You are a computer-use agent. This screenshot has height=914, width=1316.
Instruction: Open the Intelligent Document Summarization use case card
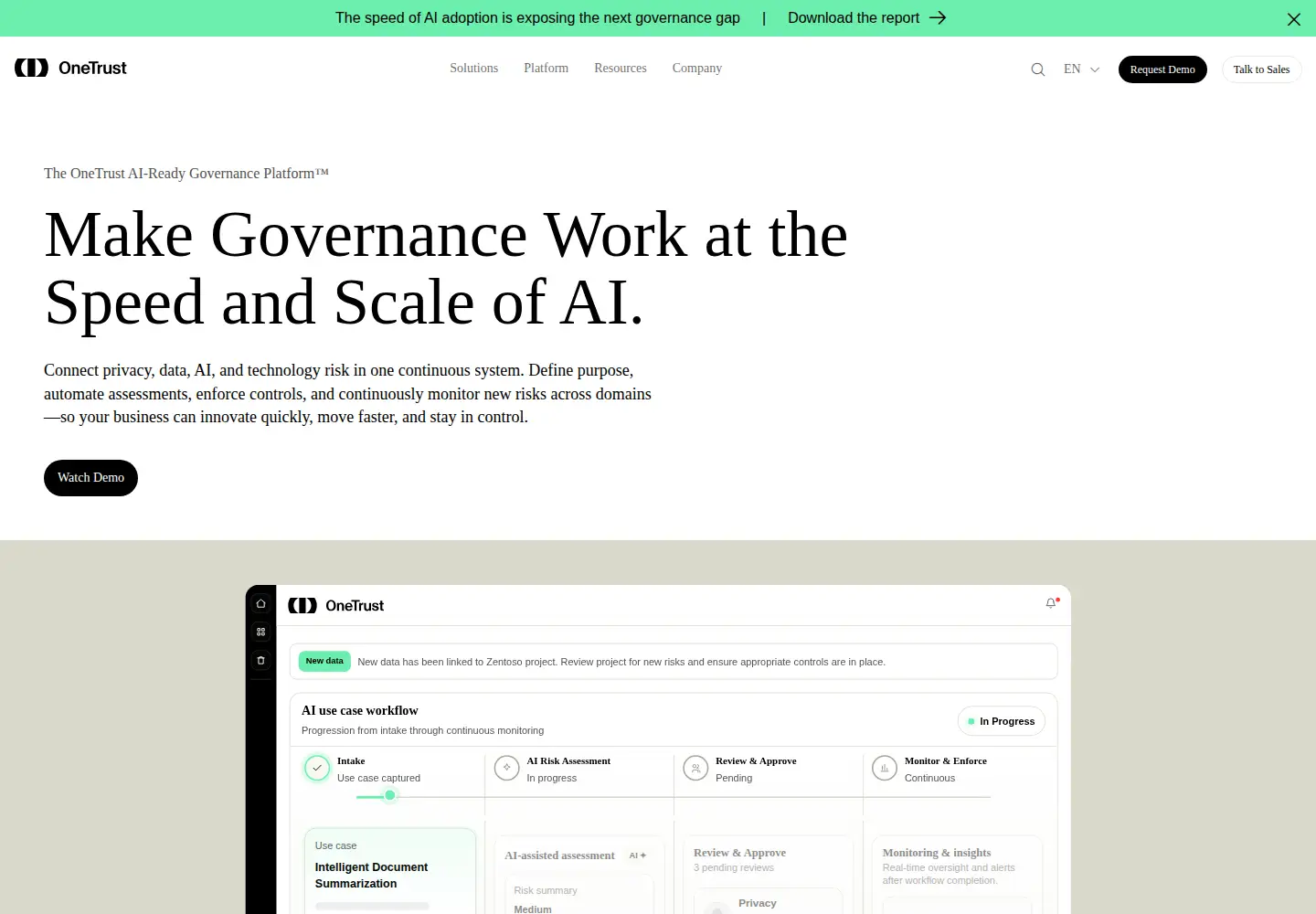(390, 871)
